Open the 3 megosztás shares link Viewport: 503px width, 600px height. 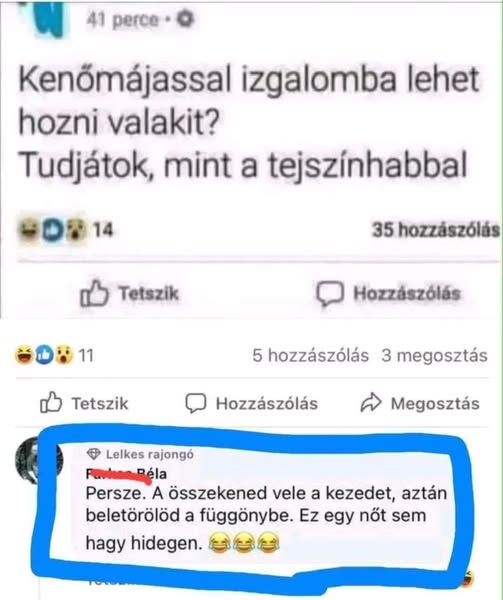pos(434,355)
